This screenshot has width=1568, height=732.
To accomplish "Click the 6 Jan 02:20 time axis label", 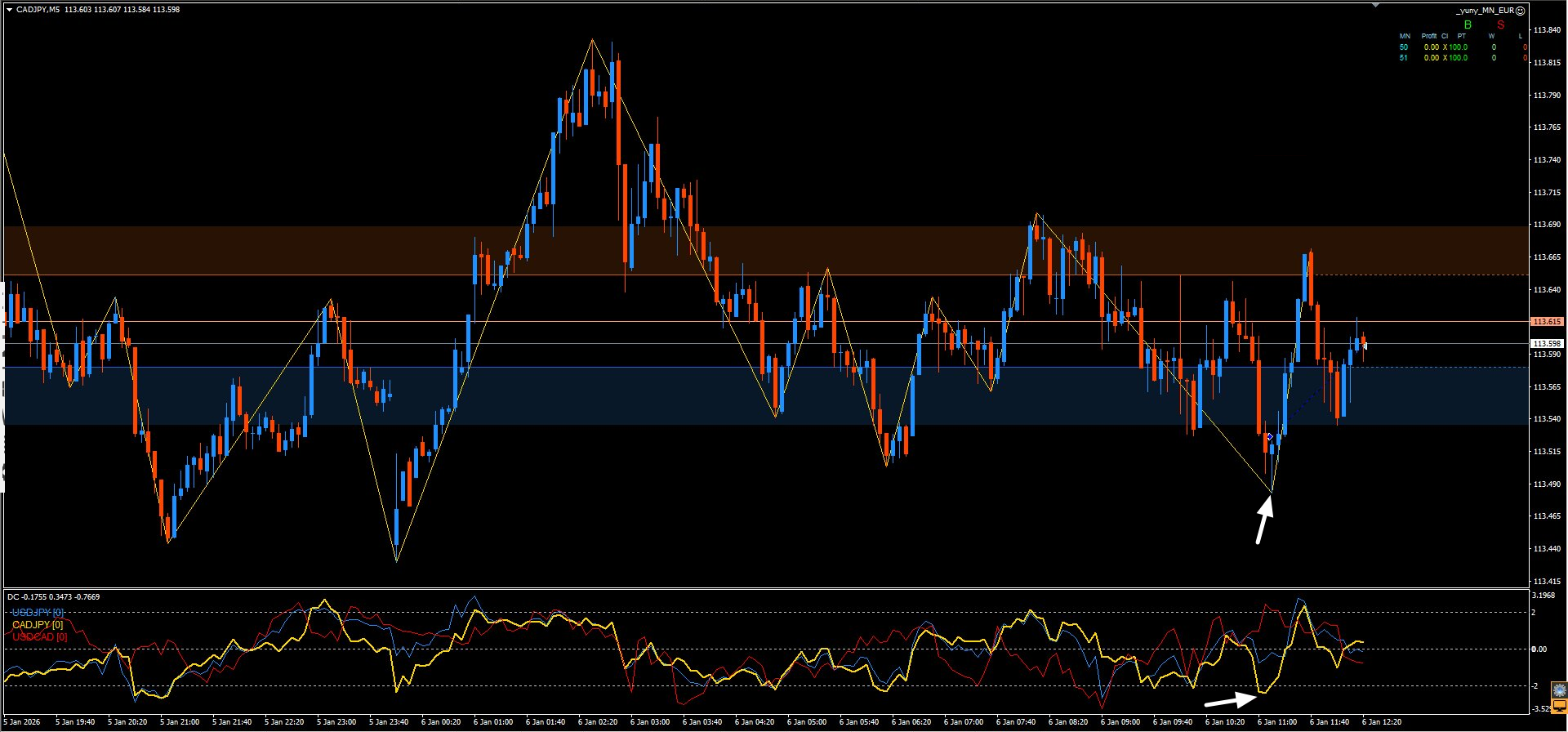I will pos(598,722).
